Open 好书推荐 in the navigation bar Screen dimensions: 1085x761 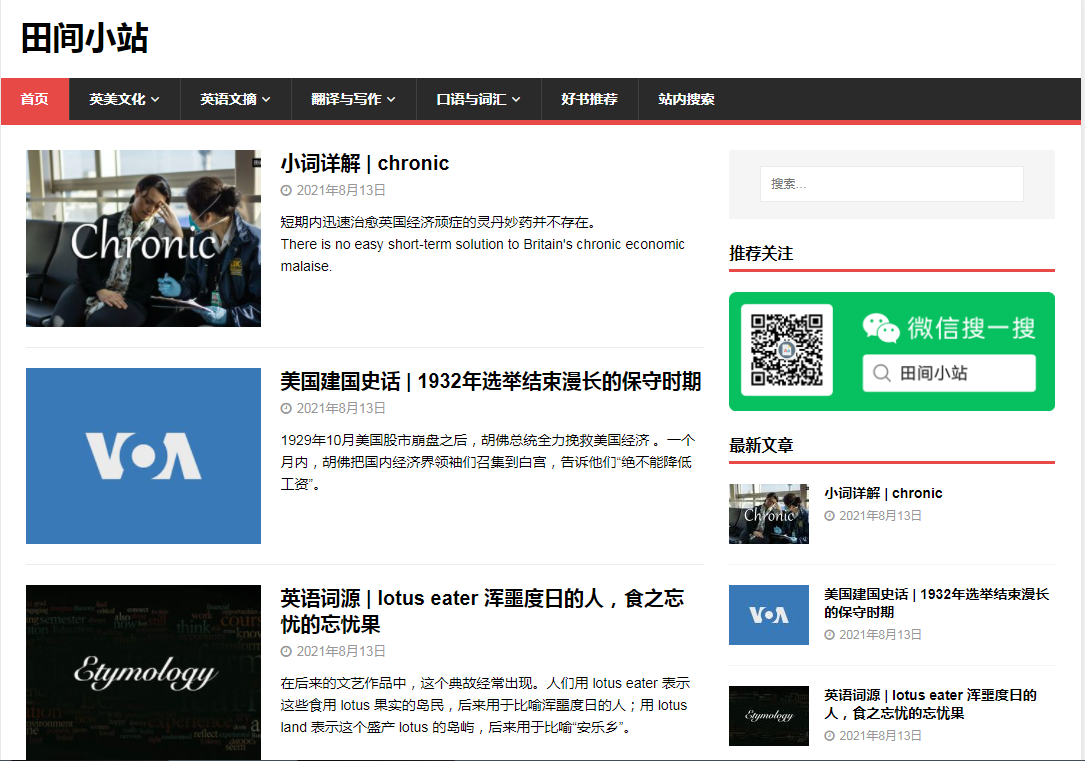tap(589, 99)
